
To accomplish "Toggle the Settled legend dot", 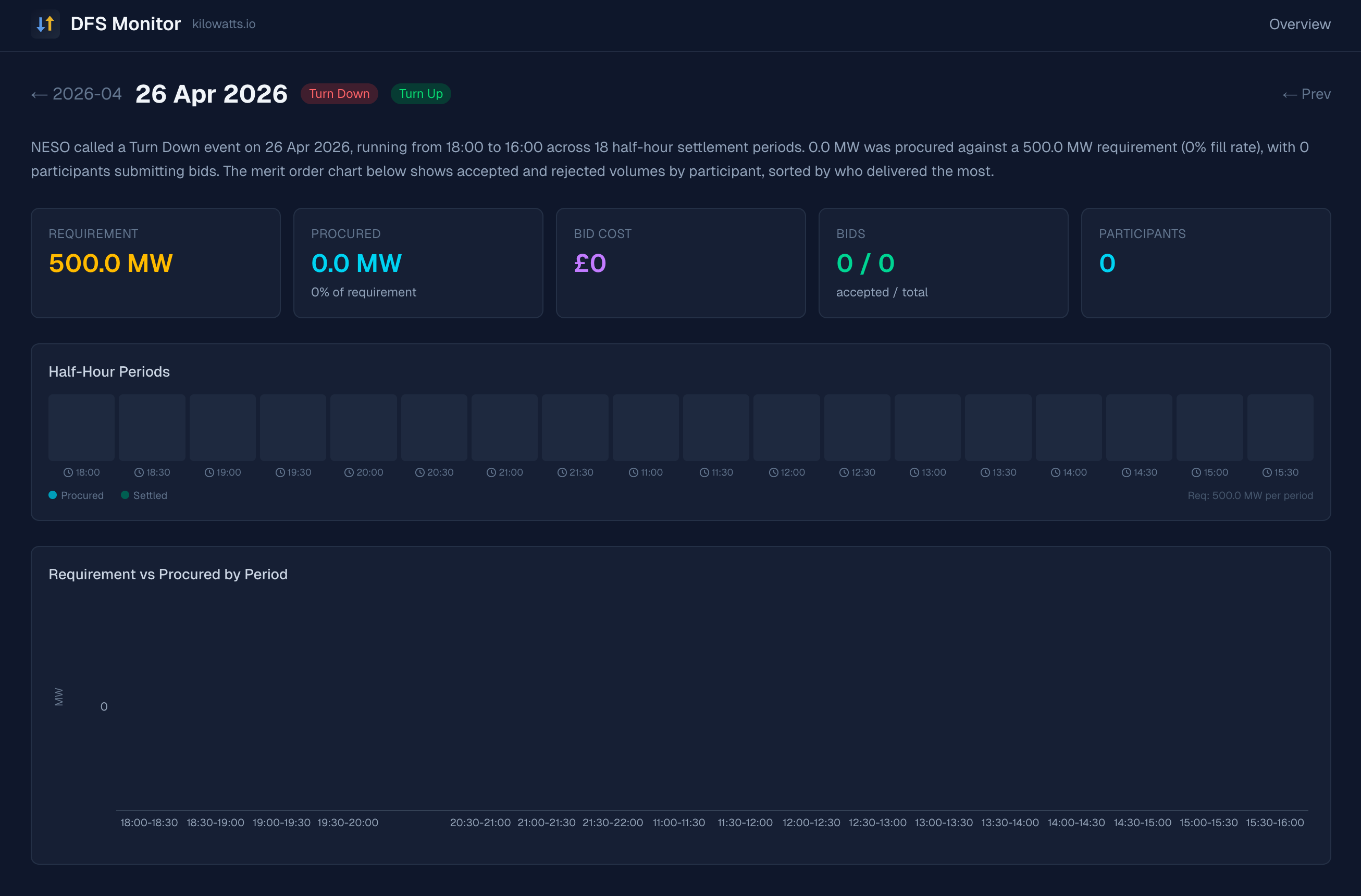I will [125, 495].
